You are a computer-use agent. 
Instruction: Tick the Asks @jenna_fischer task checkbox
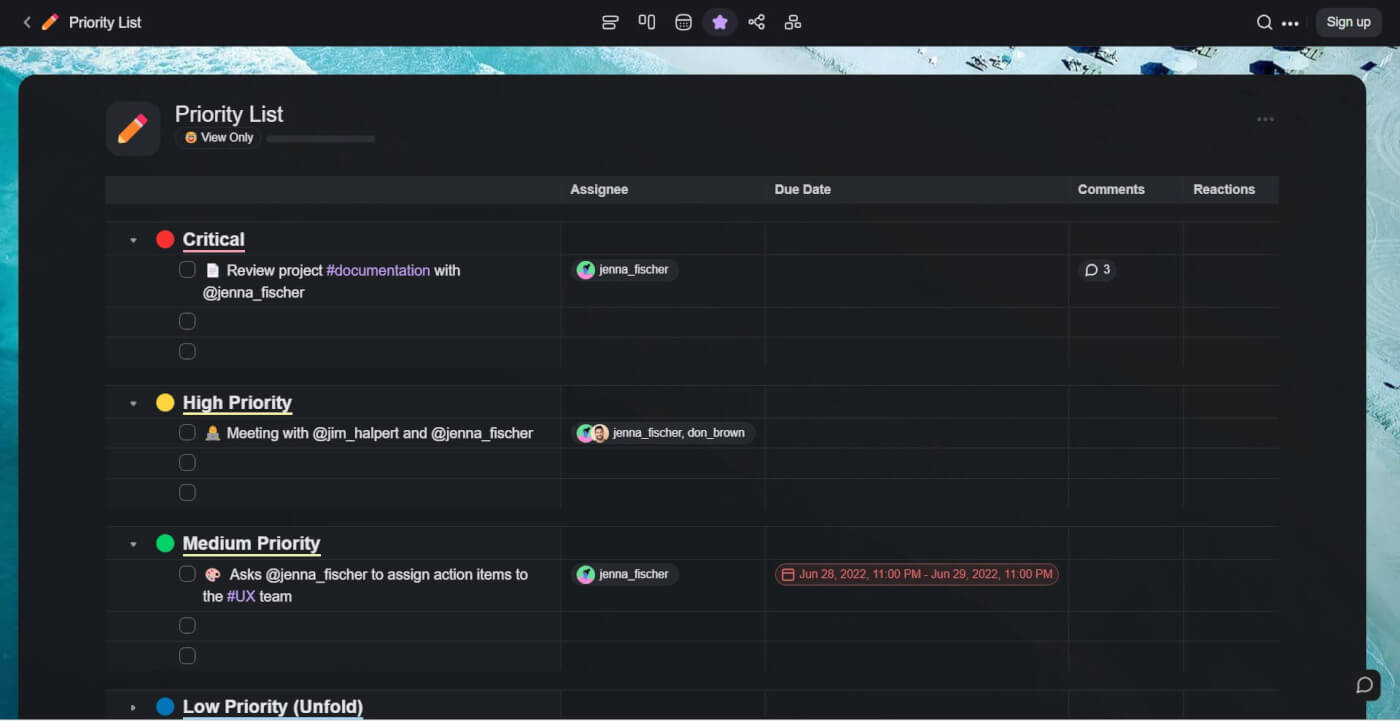click(x=187, y=574)
